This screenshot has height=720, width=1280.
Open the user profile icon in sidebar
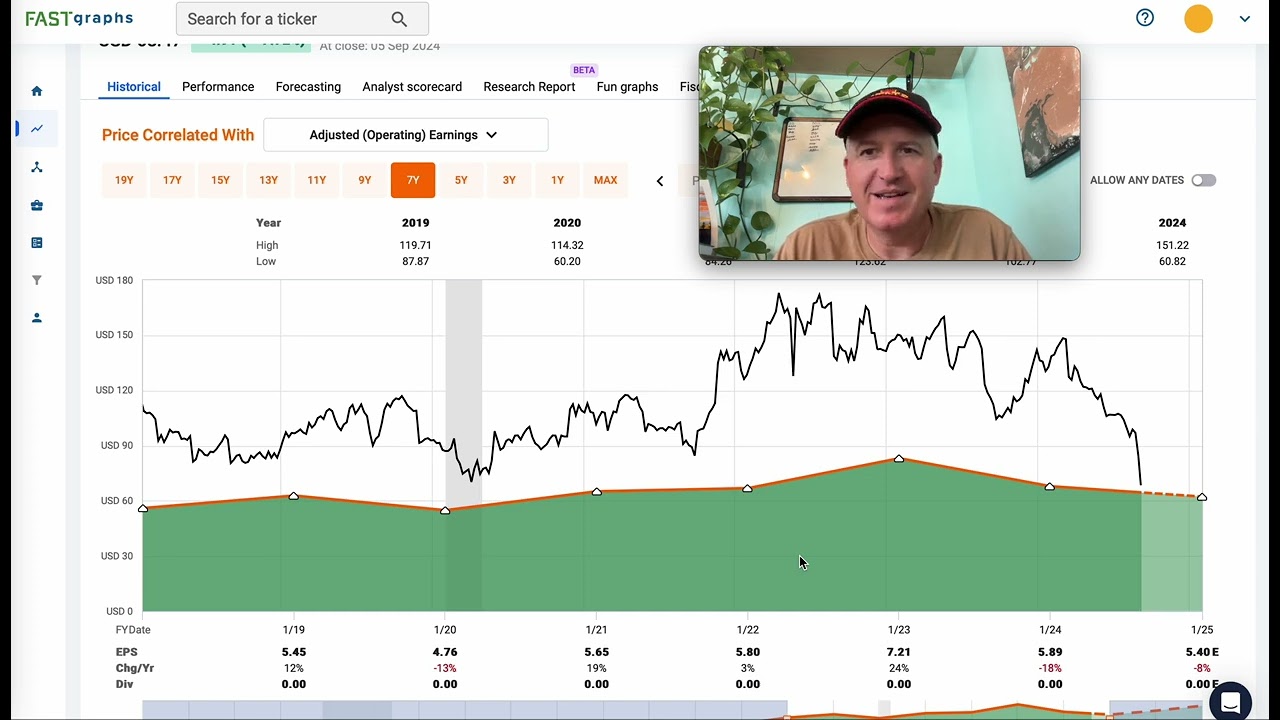click(37, 318)
